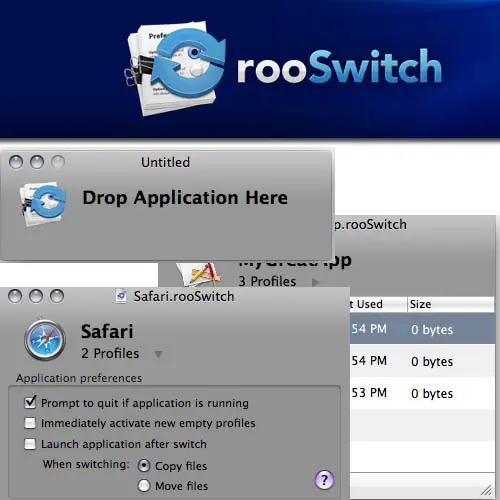Click the Safari.rooSwitch document proxy icon
Viewport: 500px width, 500px height.
pos(121,296)
